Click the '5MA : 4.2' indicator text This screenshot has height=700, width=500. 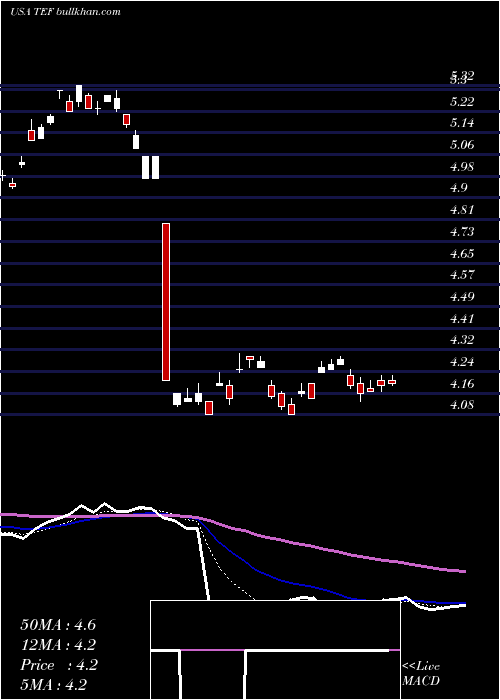[53, 685]
